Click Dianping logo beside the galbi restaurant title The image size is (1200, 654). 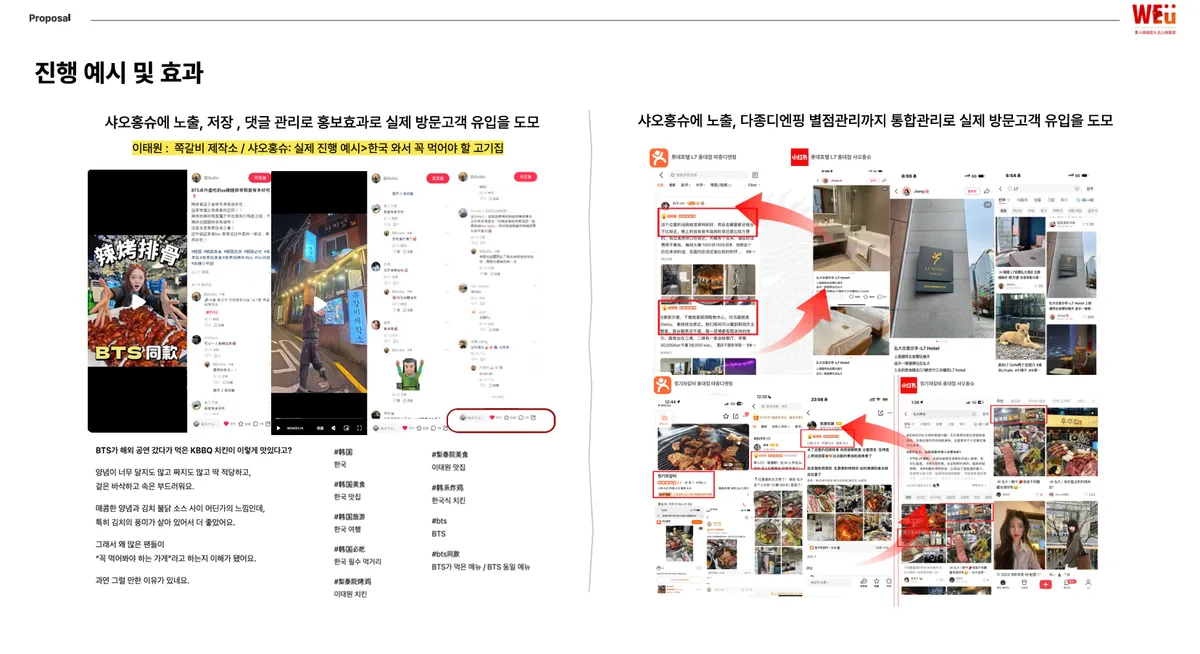click(662, 385)
